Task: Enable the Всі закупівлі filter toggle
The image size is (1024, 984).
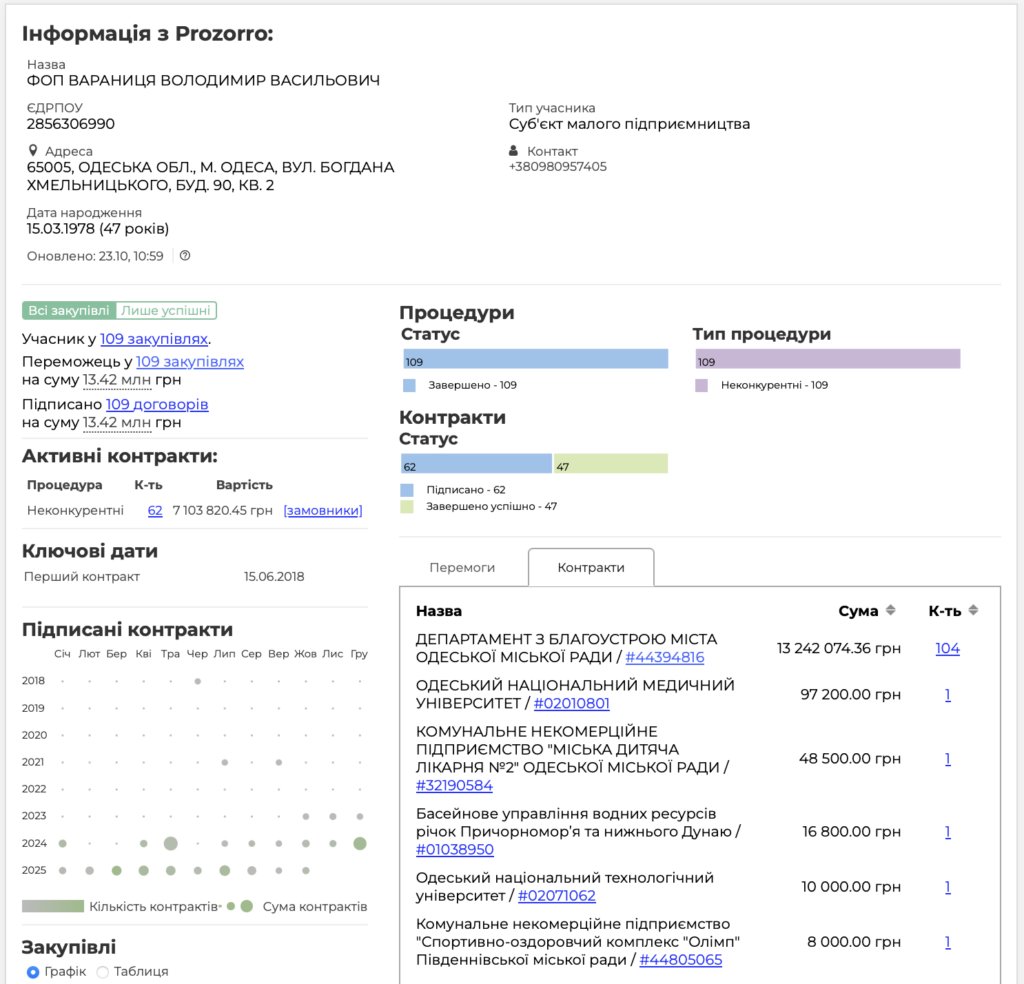Action: [69, 311]
